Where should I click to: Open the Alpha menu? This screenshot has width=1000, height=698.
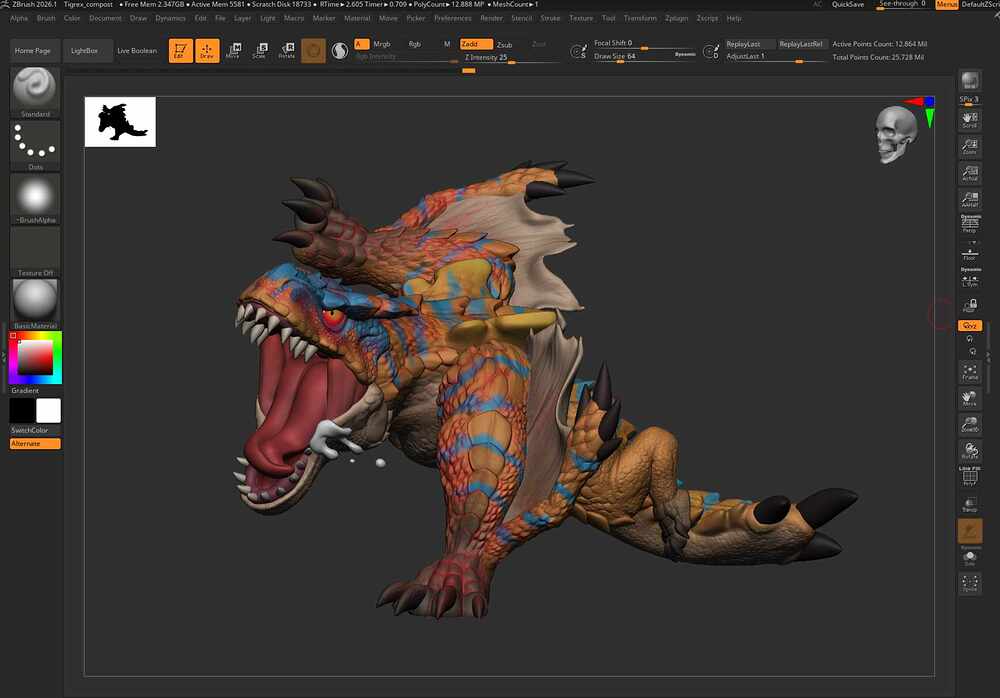(19, 18)
